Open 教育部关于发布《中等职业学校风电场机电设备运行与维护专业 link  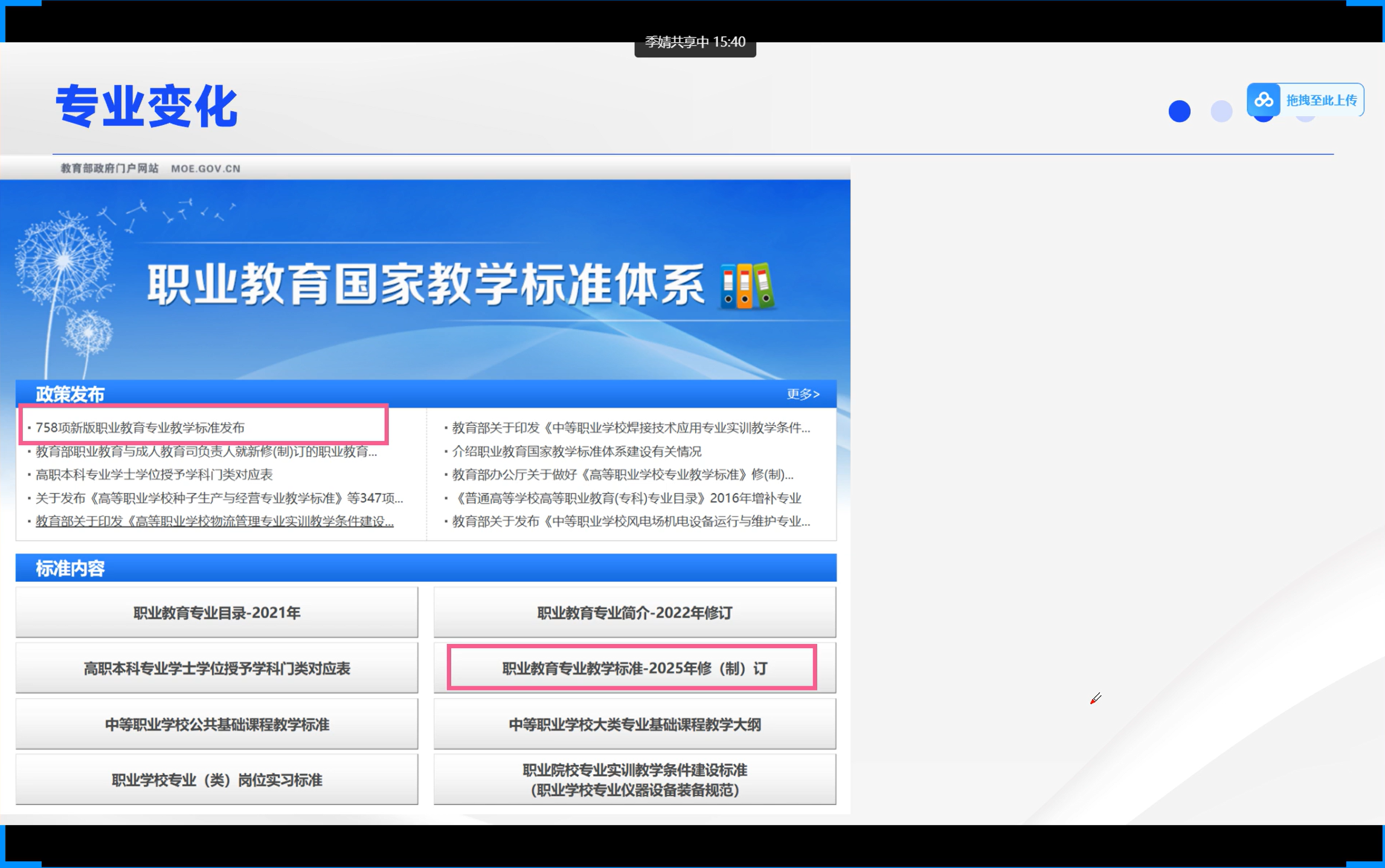tap(631, 521)
